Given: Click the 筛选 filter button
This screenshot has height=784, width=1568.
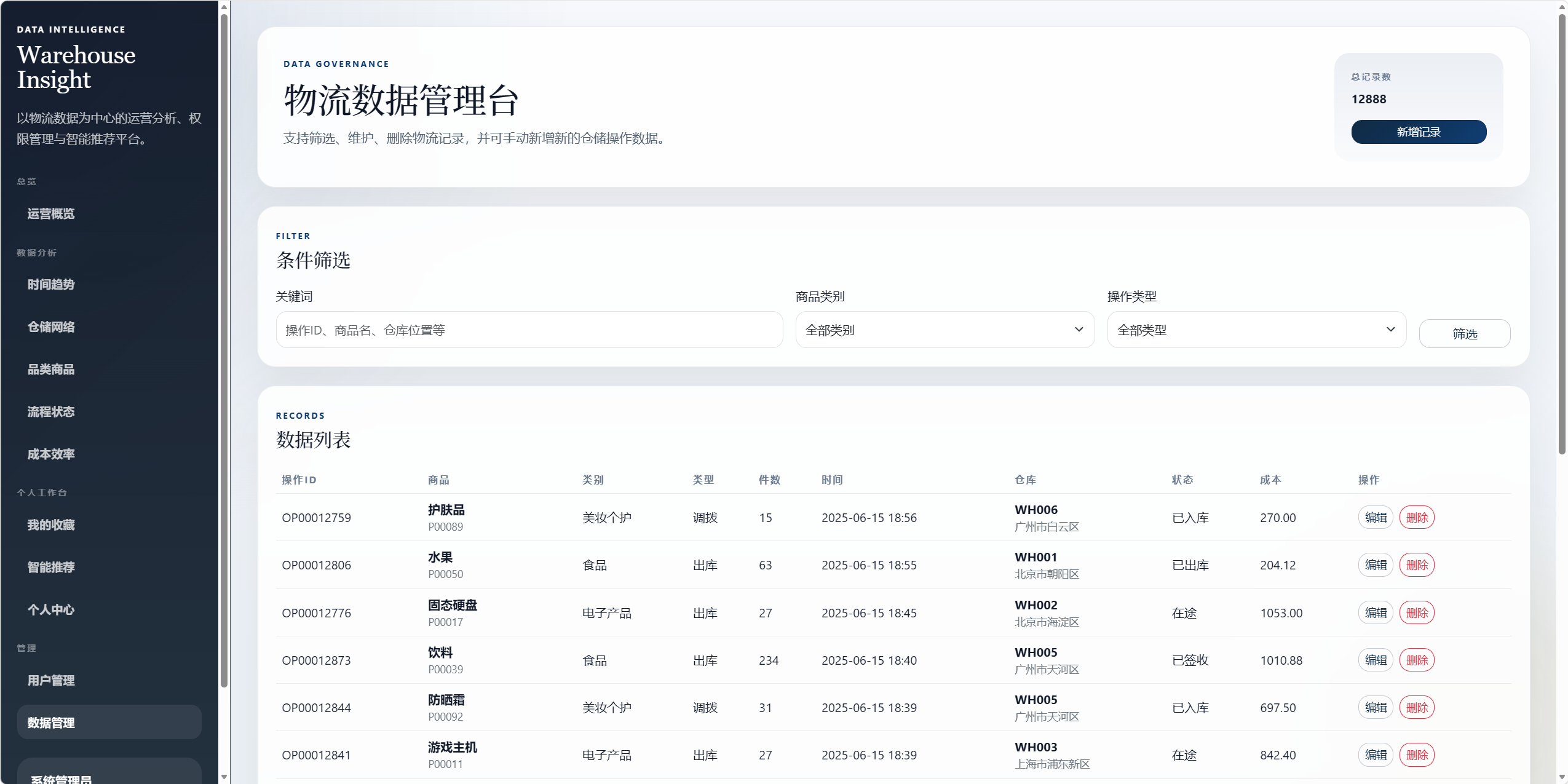Looking at the screenshot, I should [1464, 333].
